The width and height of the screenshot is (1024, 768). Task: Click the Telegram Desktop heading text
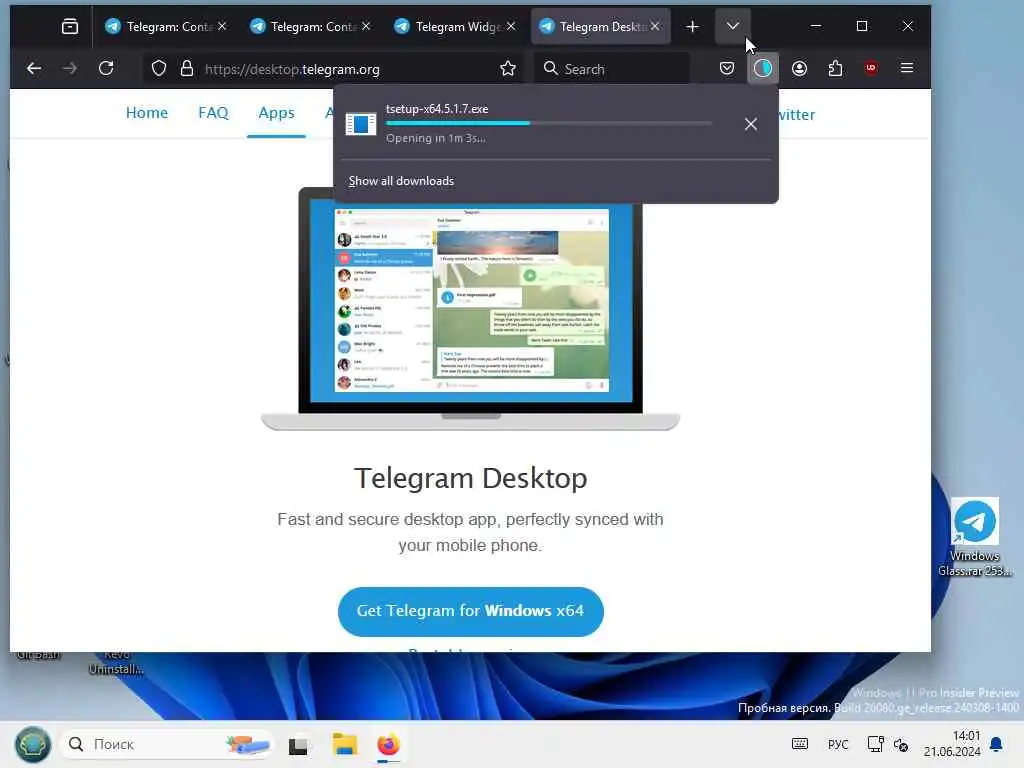pos(470,478)
